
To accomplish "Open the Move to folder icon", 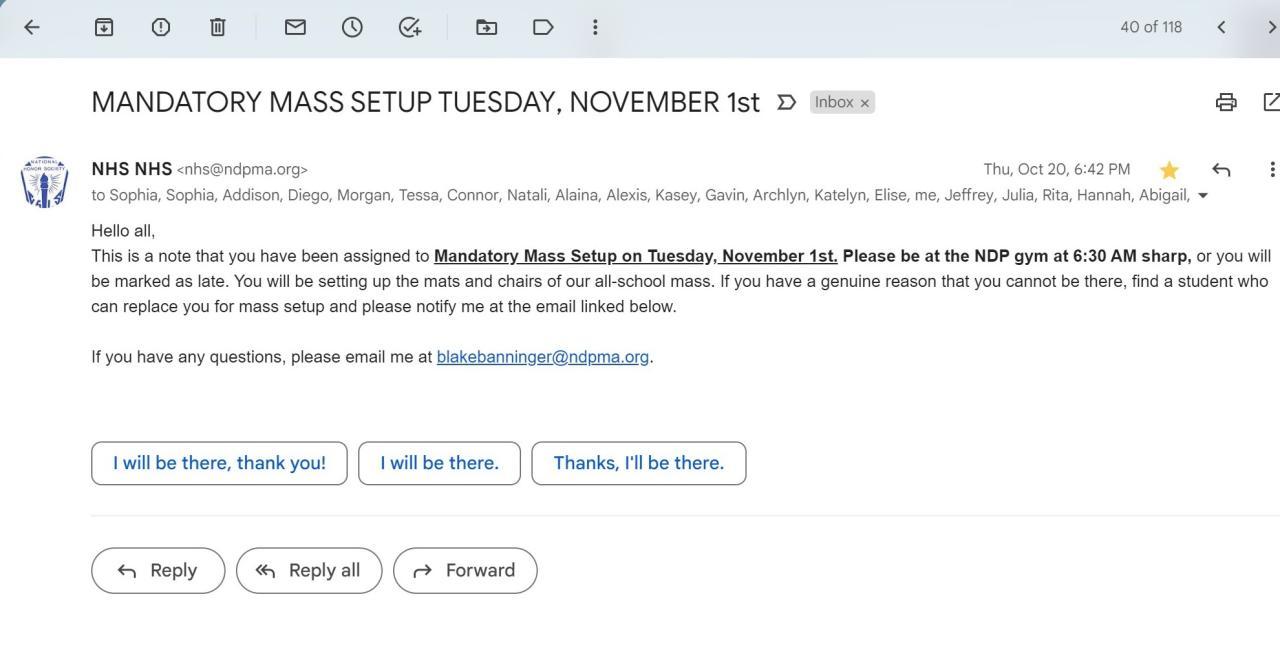I will pyautogui.click(x=486, y=27).
